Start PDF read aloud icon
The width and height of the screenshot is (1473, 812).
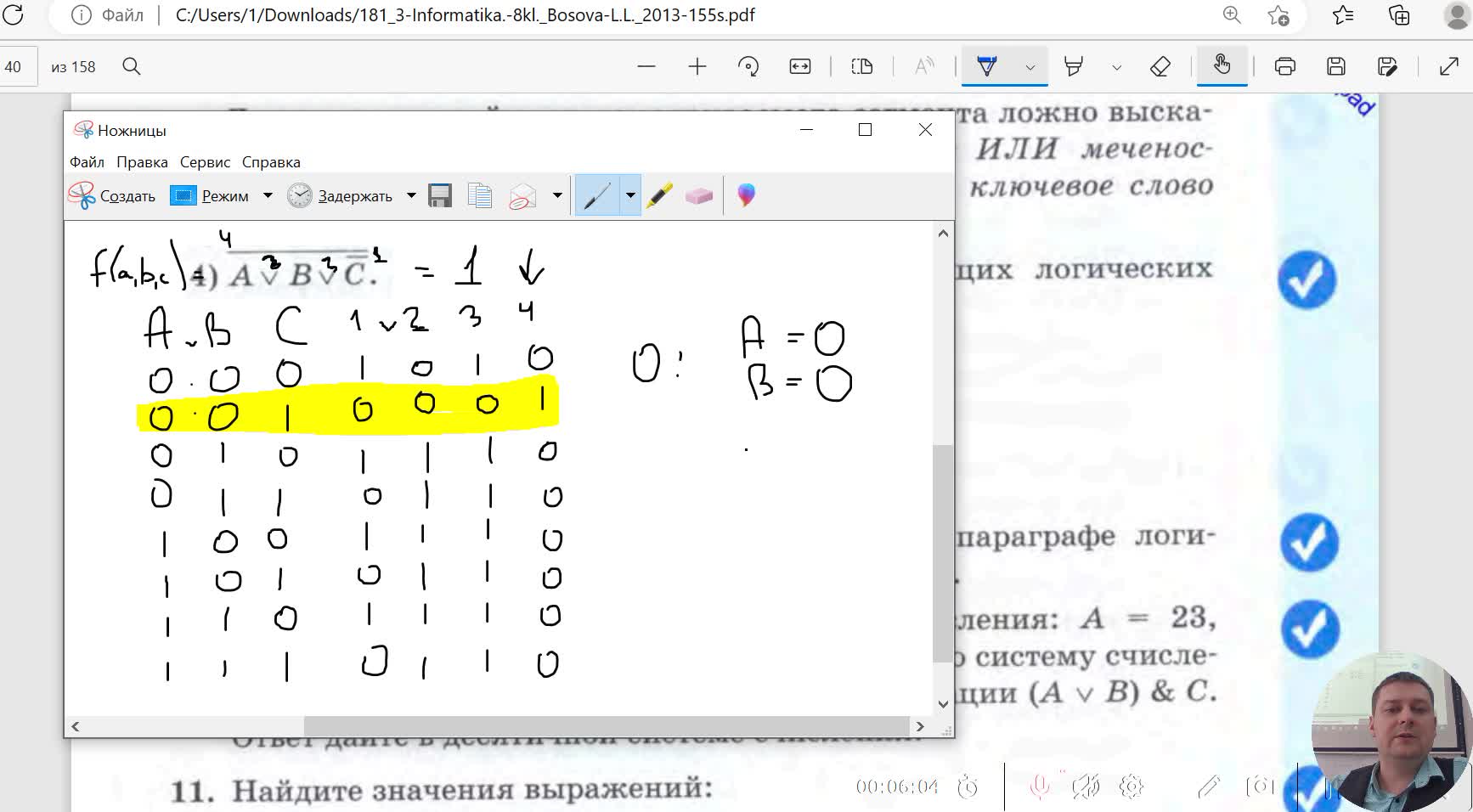coord(924,66)
